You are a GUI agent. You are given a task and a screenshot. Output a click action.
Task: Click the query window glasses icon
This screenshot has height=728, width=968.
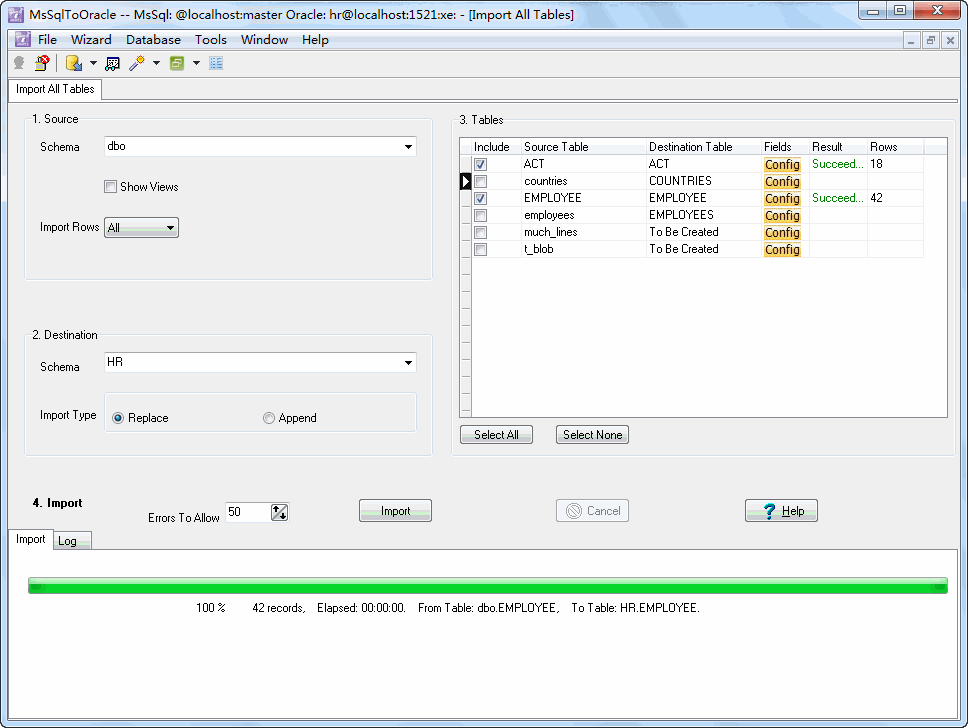113,63
